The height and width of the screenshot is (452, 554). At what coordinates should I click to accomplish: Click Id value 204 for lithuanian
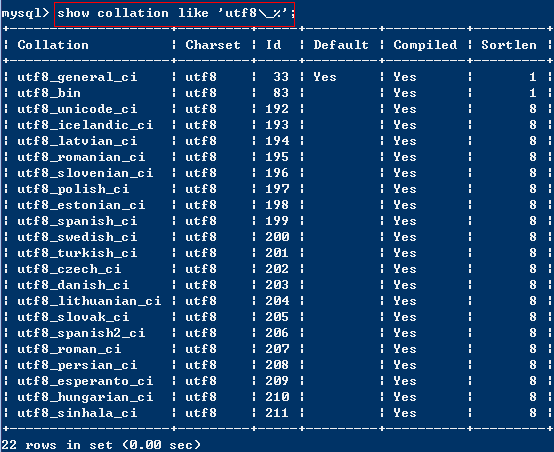[x=277, y=301]
